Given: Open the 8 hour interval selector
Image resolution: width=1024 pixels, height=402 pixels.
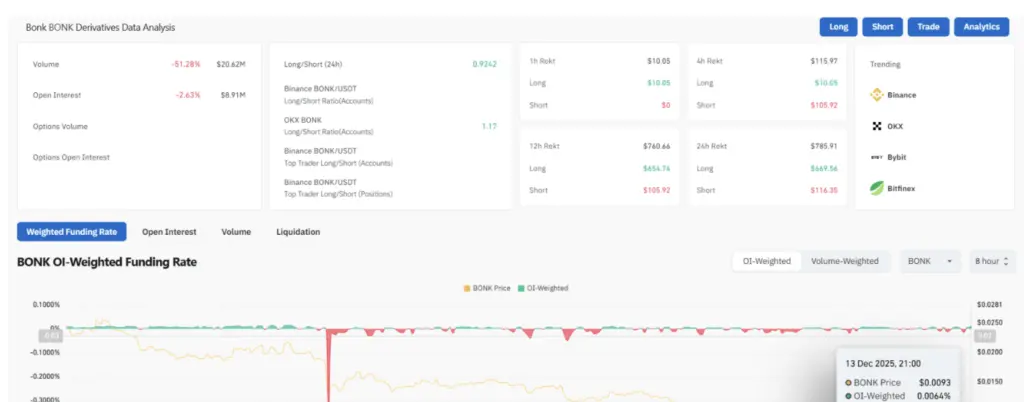Looking at the screenshot, I should [x=992, y=261].
